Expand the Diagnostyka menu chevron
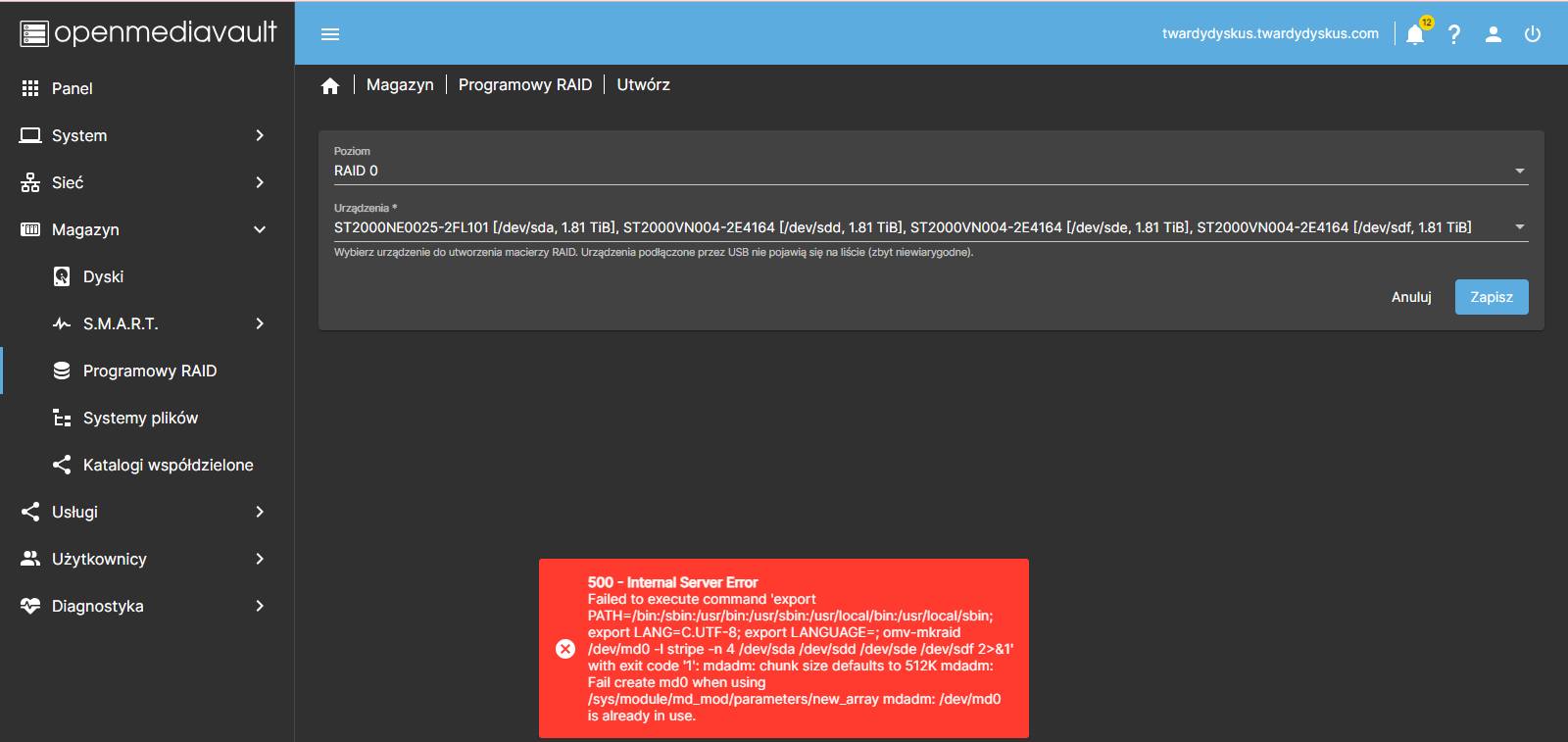Screen dimensions: 1568x742 [x=260, y=606]
